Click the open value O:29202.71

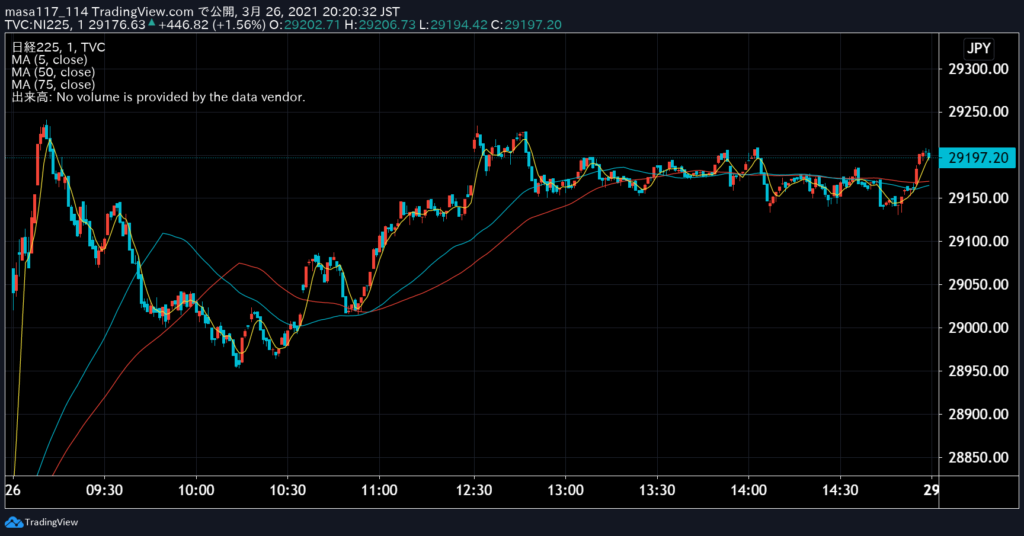coord(306,25)
